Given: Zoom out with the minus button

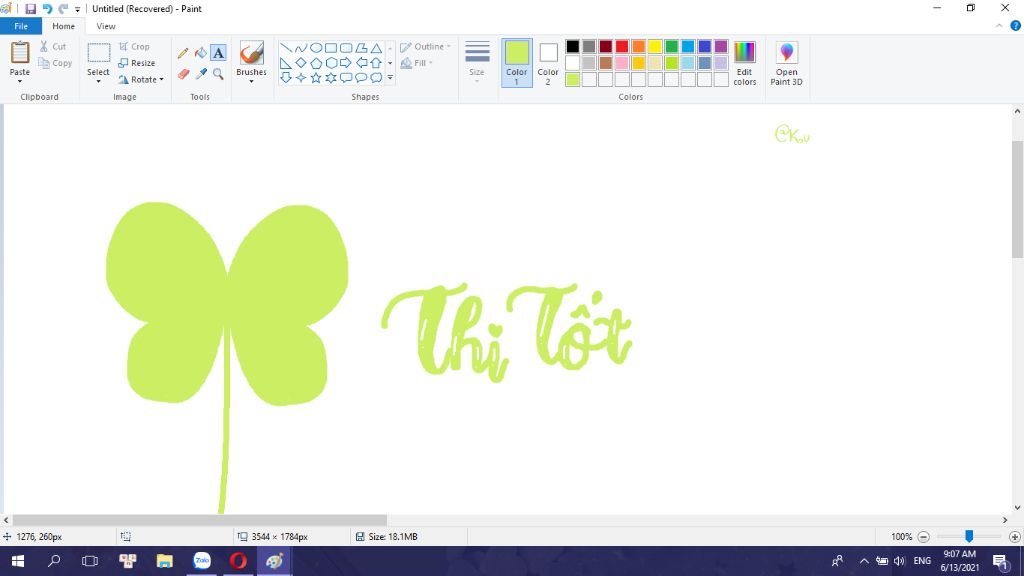Looking at the screenshot, I should [923, 537].
